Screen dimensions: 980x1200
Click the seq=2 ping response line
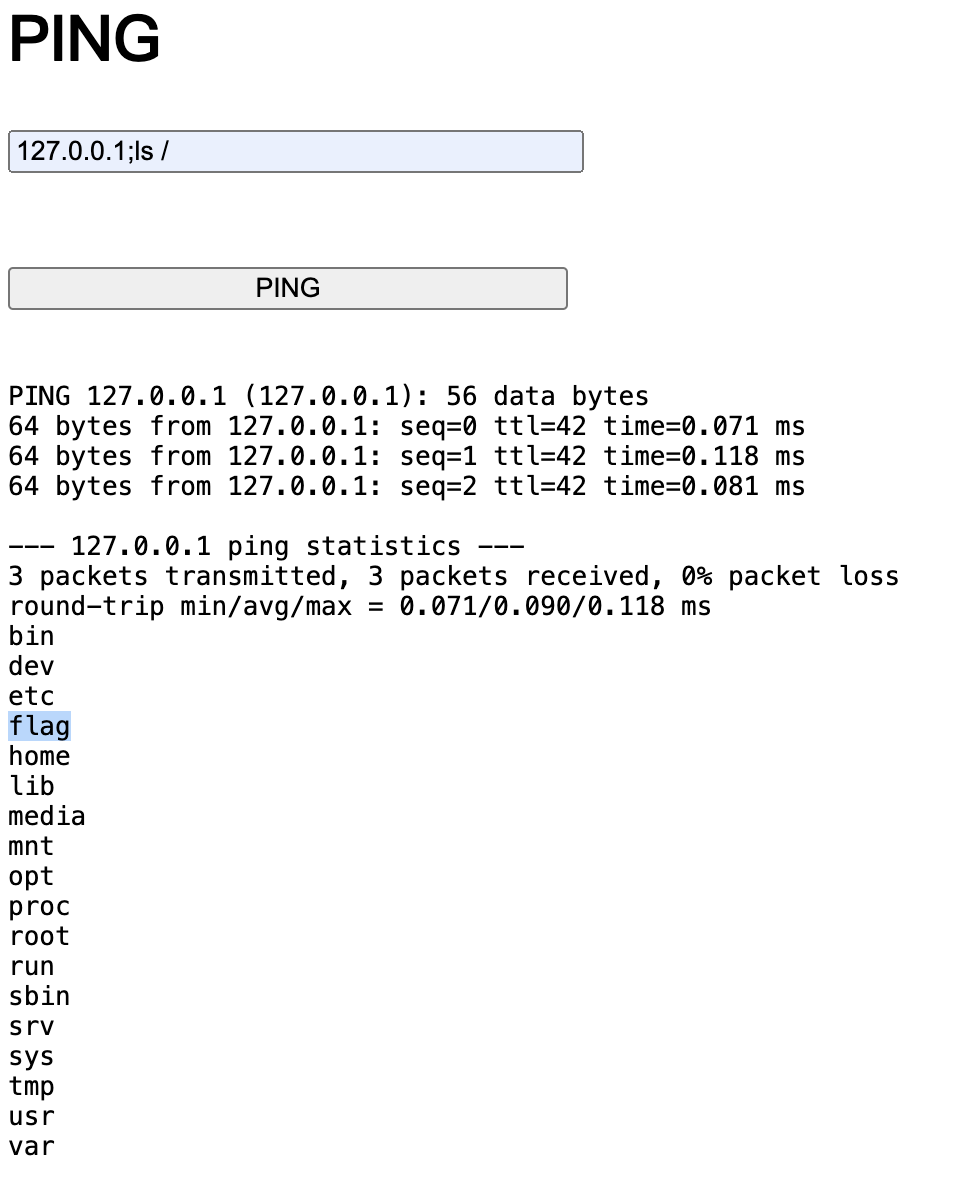tap(406, 486)
